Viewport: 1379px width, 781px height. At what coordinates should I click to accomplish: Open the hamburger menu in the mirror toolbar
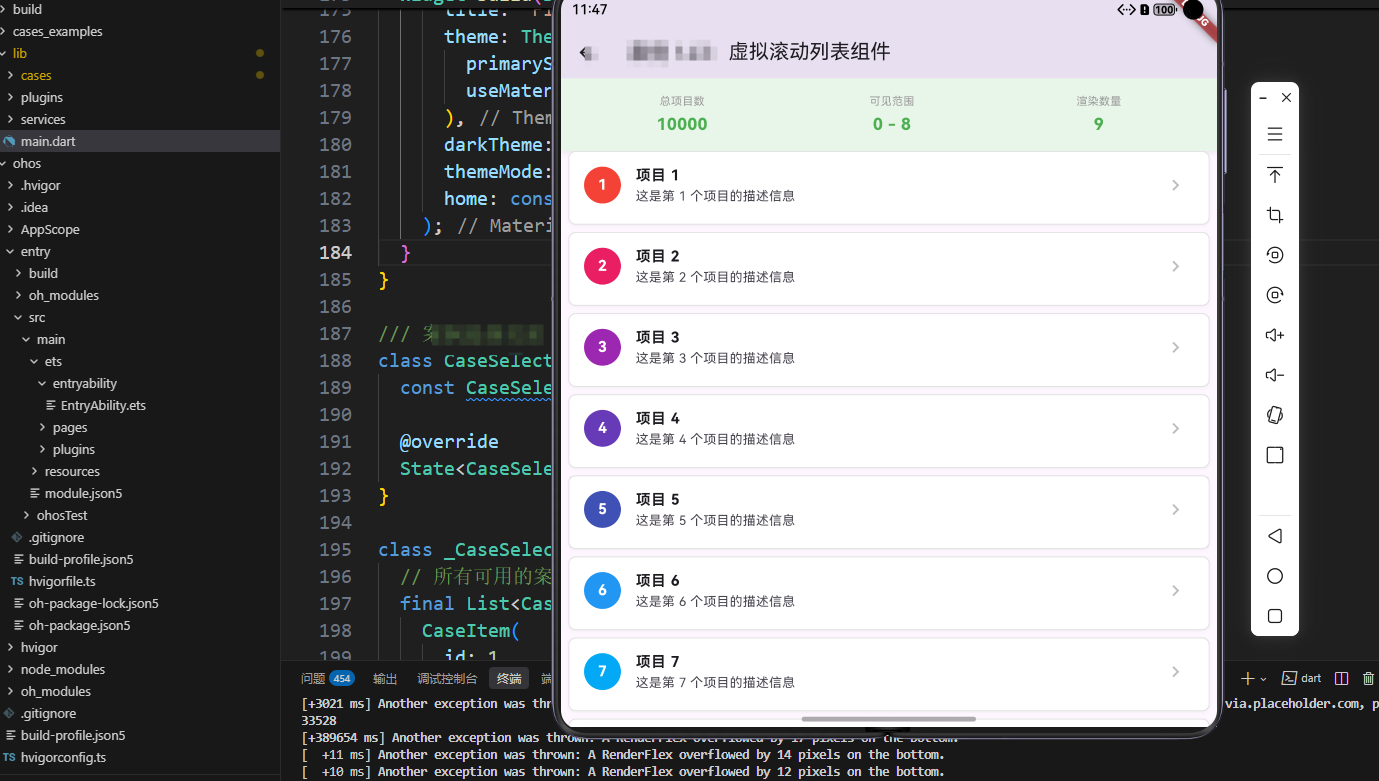[x=1274, y=132]
